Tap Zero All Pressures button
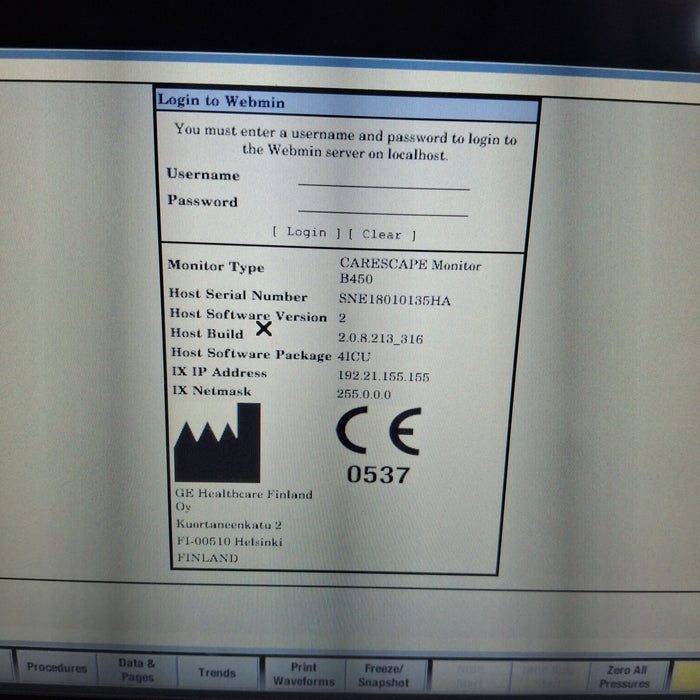Image resolution: width=700 pixels, height=700 pixels. click(x=626, y=677)
